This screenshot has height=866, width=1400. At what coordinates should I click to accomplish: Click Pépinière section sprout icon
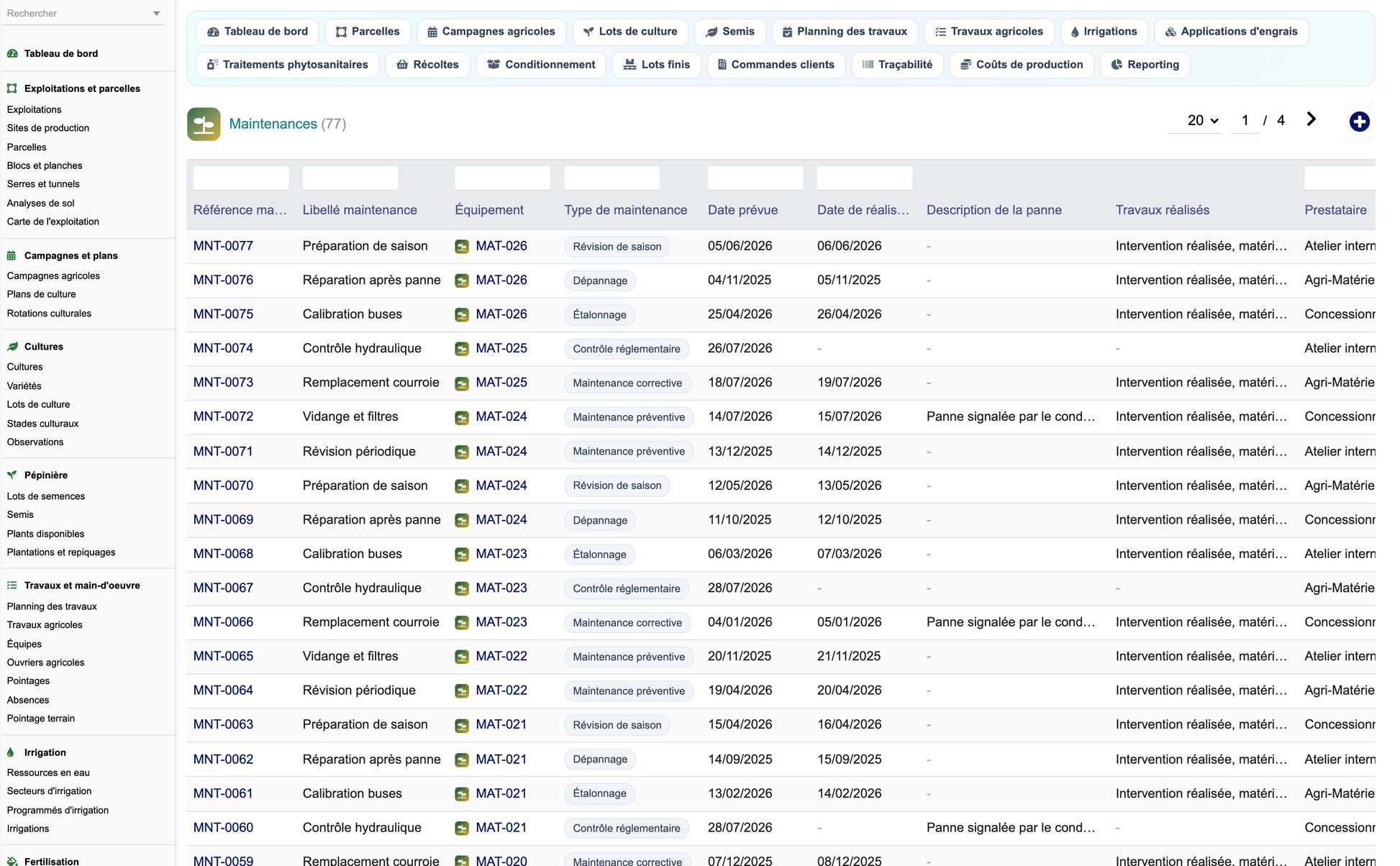pos(12,475)
